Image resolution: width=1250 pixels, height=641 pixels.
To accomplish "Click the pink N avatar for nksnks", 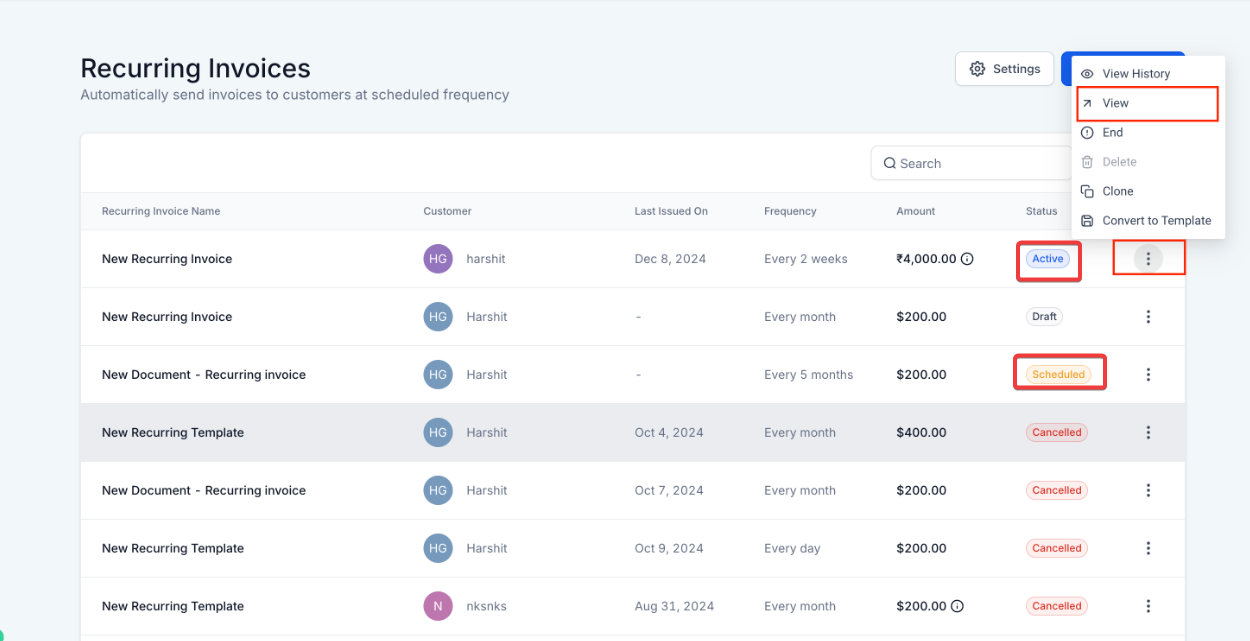I will coord(438,606).
